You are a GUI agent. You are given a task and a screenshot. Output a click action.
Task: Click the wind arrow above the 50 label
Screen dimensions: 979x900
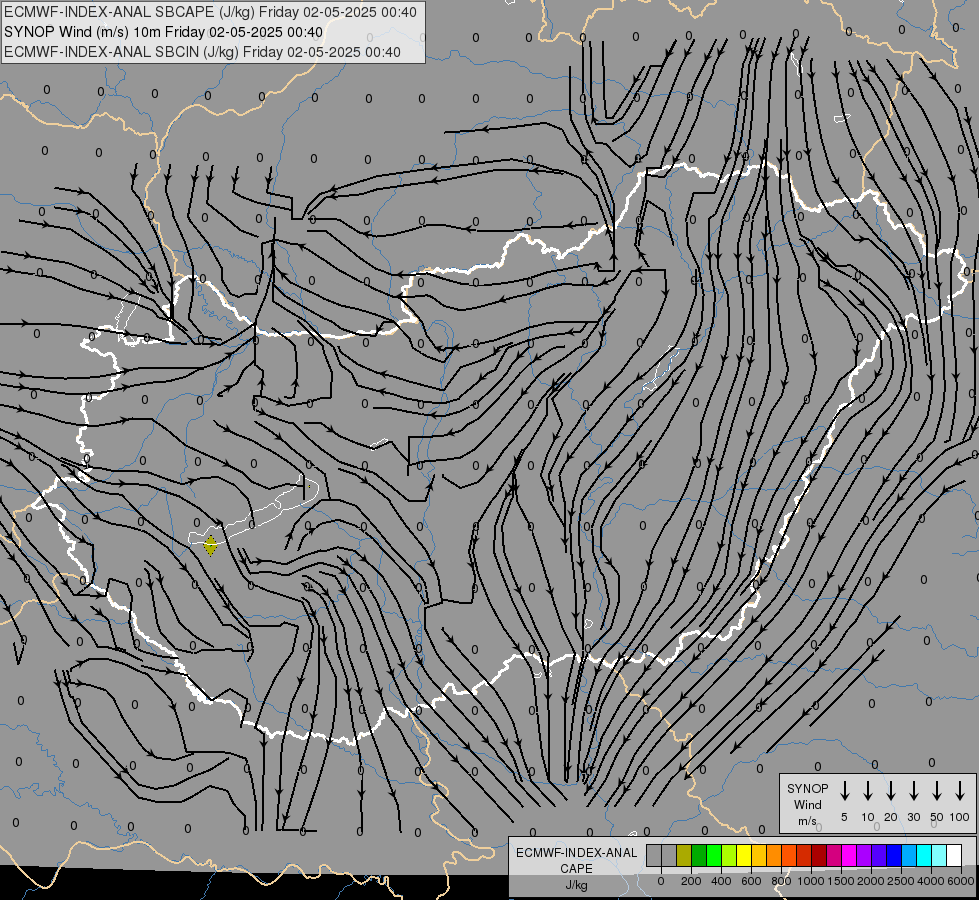coord(937,791)
